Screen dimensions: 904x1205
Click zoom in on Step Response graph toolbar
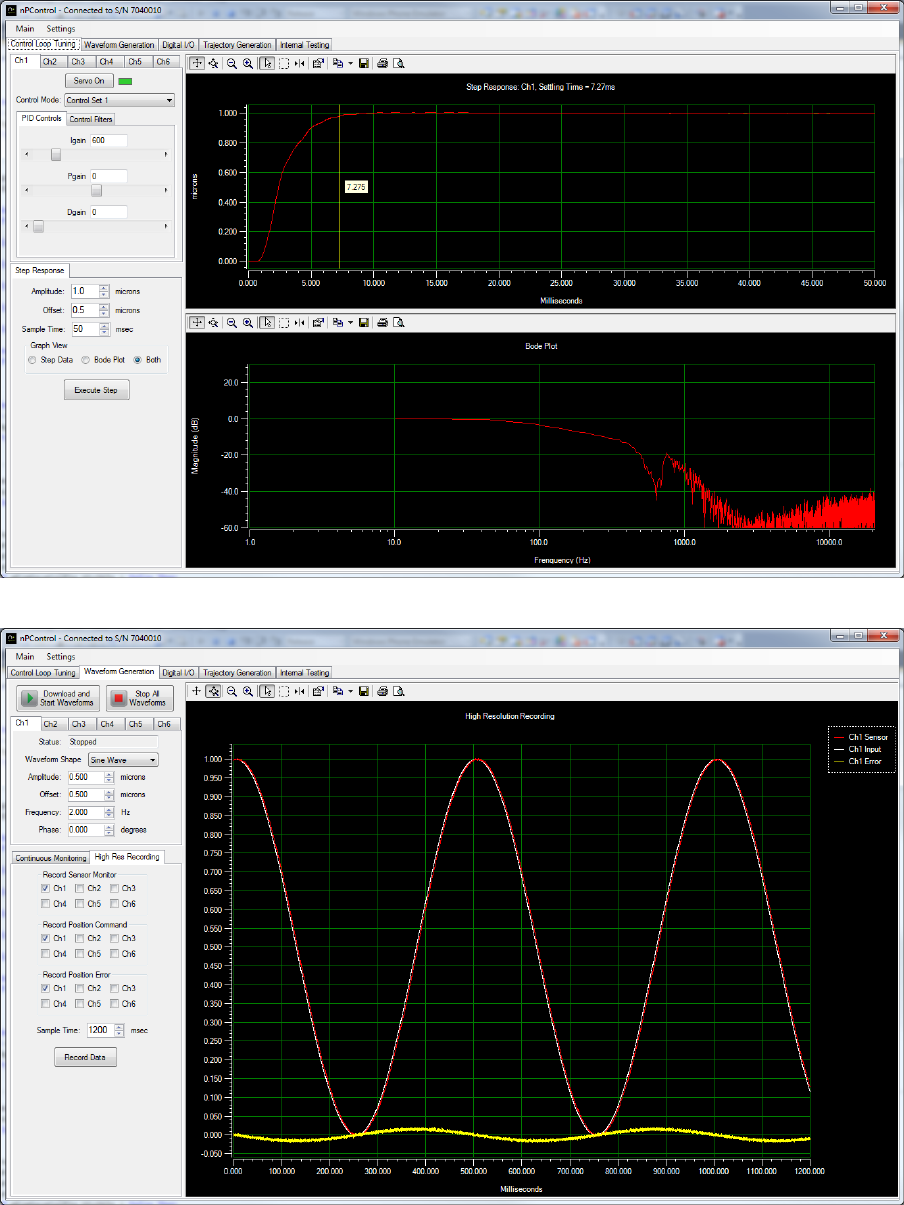coord(247,62)
